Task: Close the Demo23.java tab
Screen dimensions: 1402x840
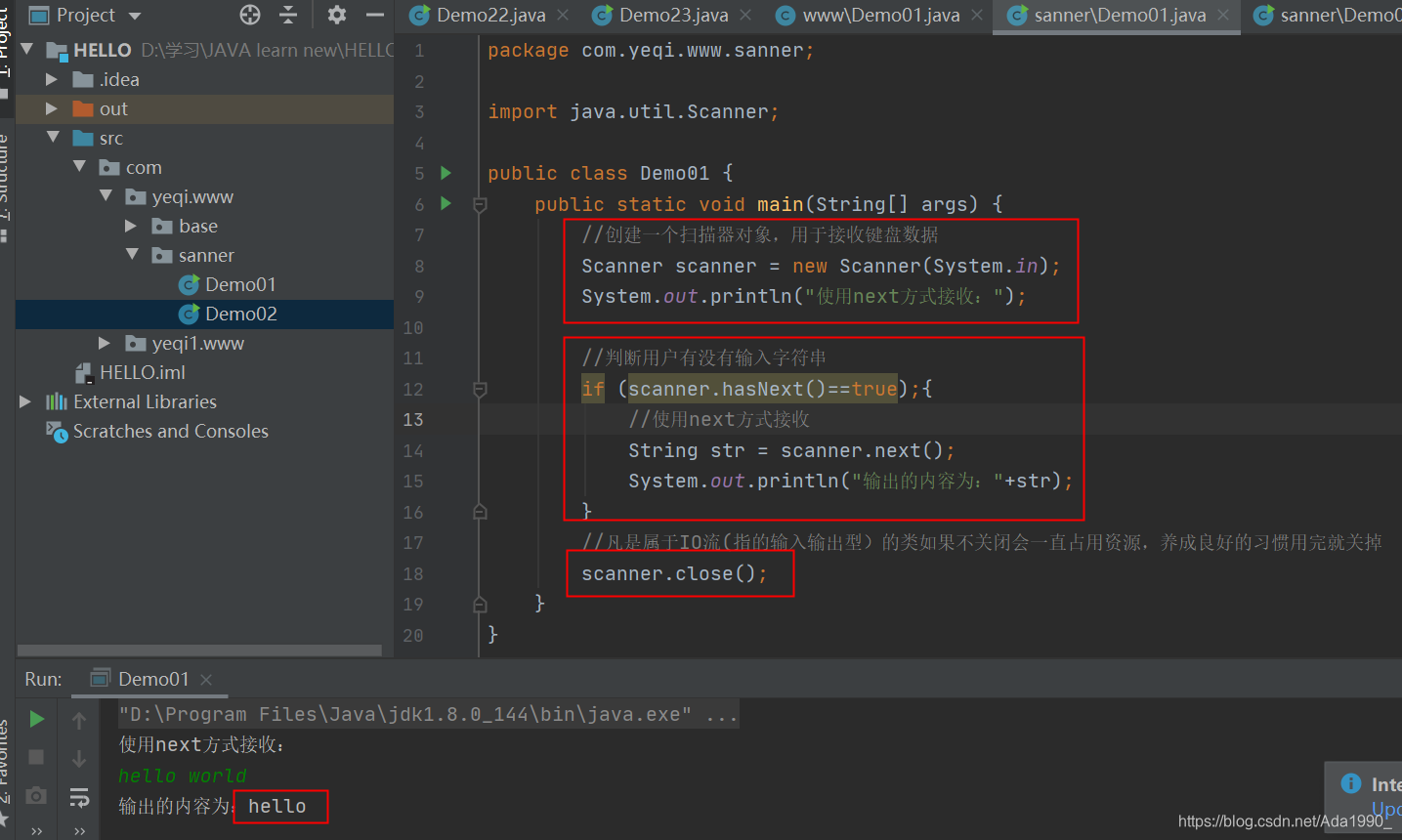Action: (x=745, y=15)
